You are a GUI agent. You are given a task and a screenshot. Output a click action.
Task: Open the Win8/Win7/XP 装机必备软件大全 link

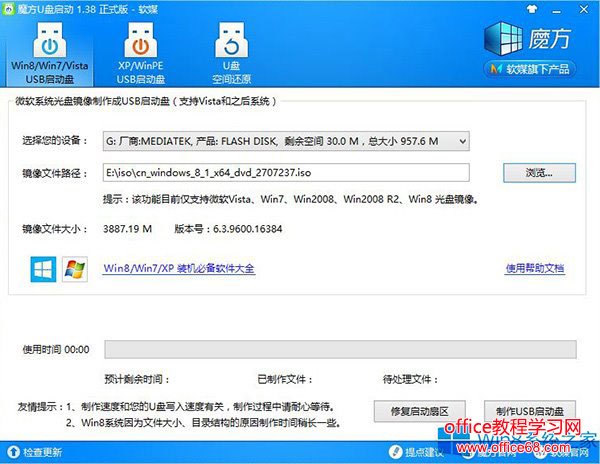click(179, 268)
